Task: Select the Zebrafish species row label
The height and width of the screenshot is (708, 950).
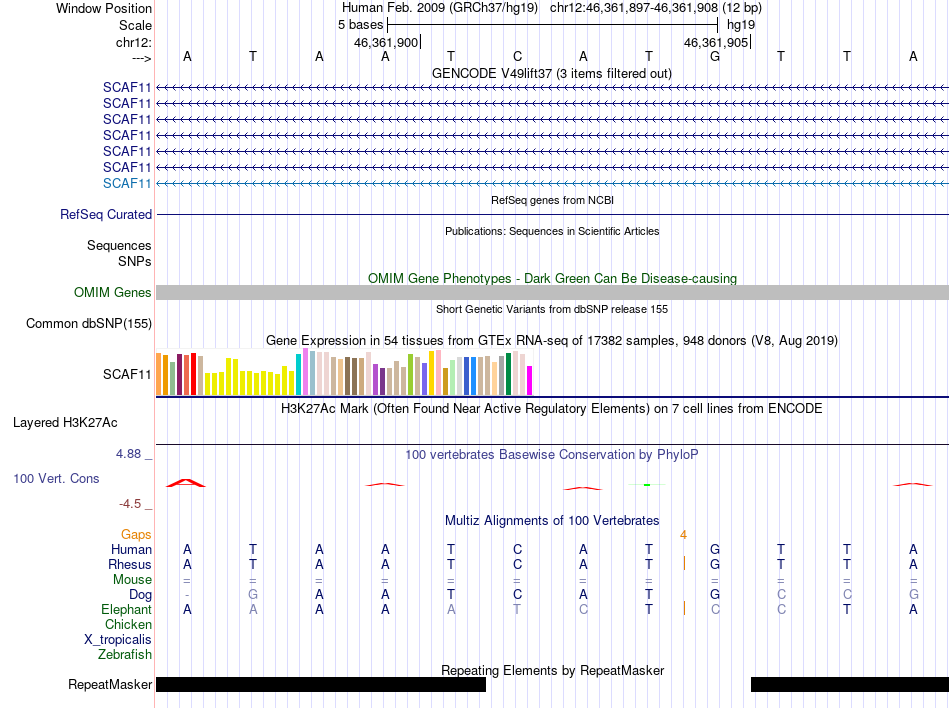Action: pos(125,655)
